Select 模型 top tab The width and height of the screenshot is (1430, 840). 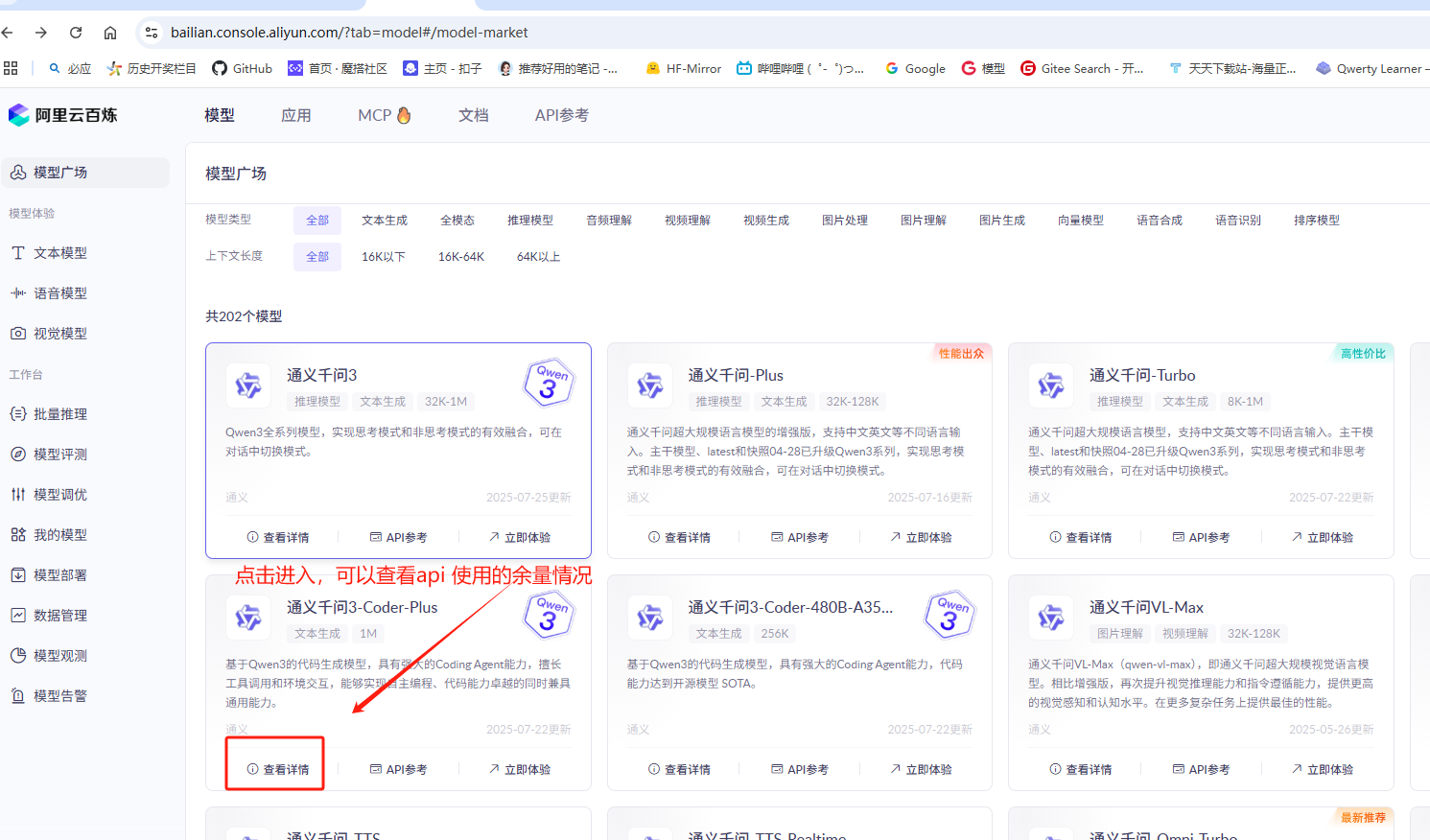[220, 115]
